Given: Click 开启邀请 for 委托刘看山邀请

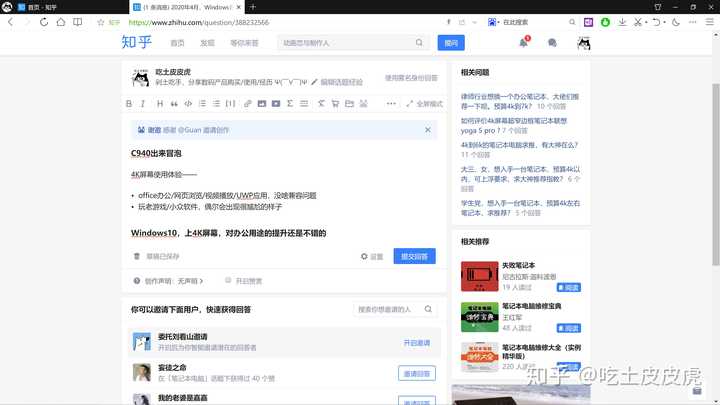Looking at the screenshot, I should click(417, 343).
